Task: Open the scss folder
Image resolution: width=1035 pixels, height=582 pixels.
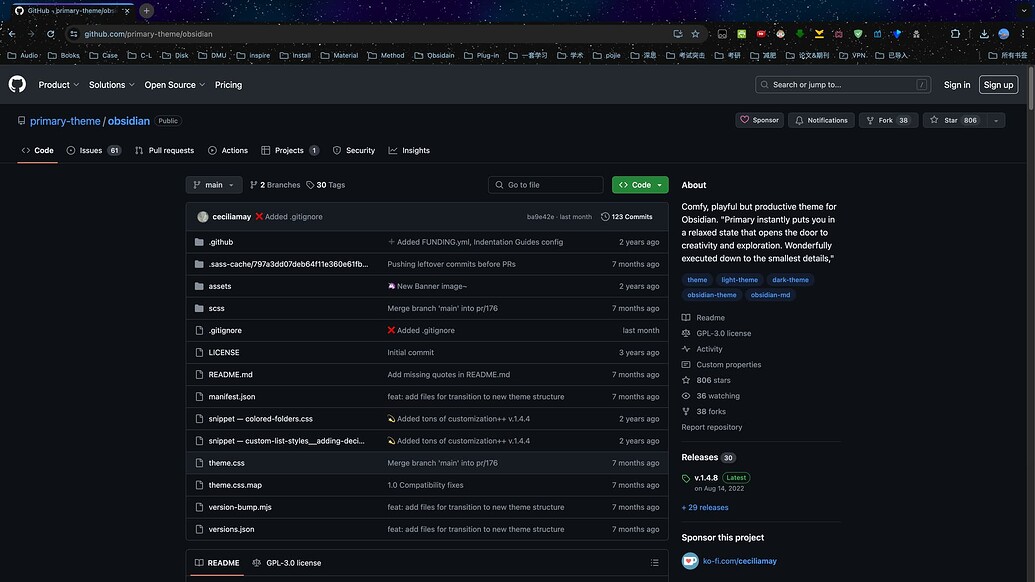Action: 216,308
